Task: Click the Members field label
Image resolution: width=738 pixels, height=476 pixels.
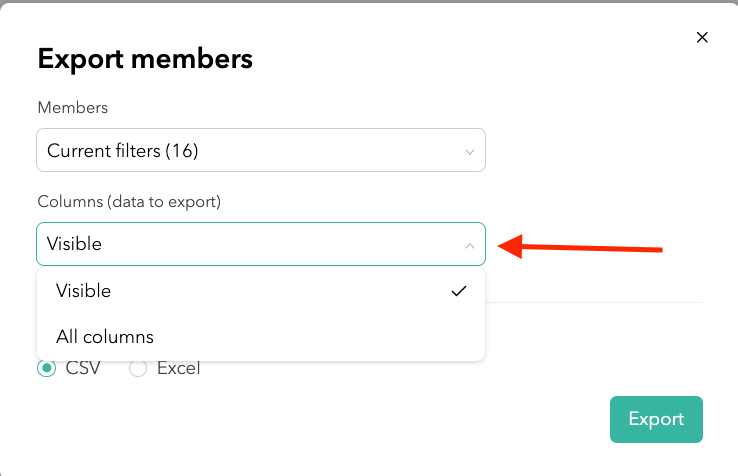Action: 72,107
